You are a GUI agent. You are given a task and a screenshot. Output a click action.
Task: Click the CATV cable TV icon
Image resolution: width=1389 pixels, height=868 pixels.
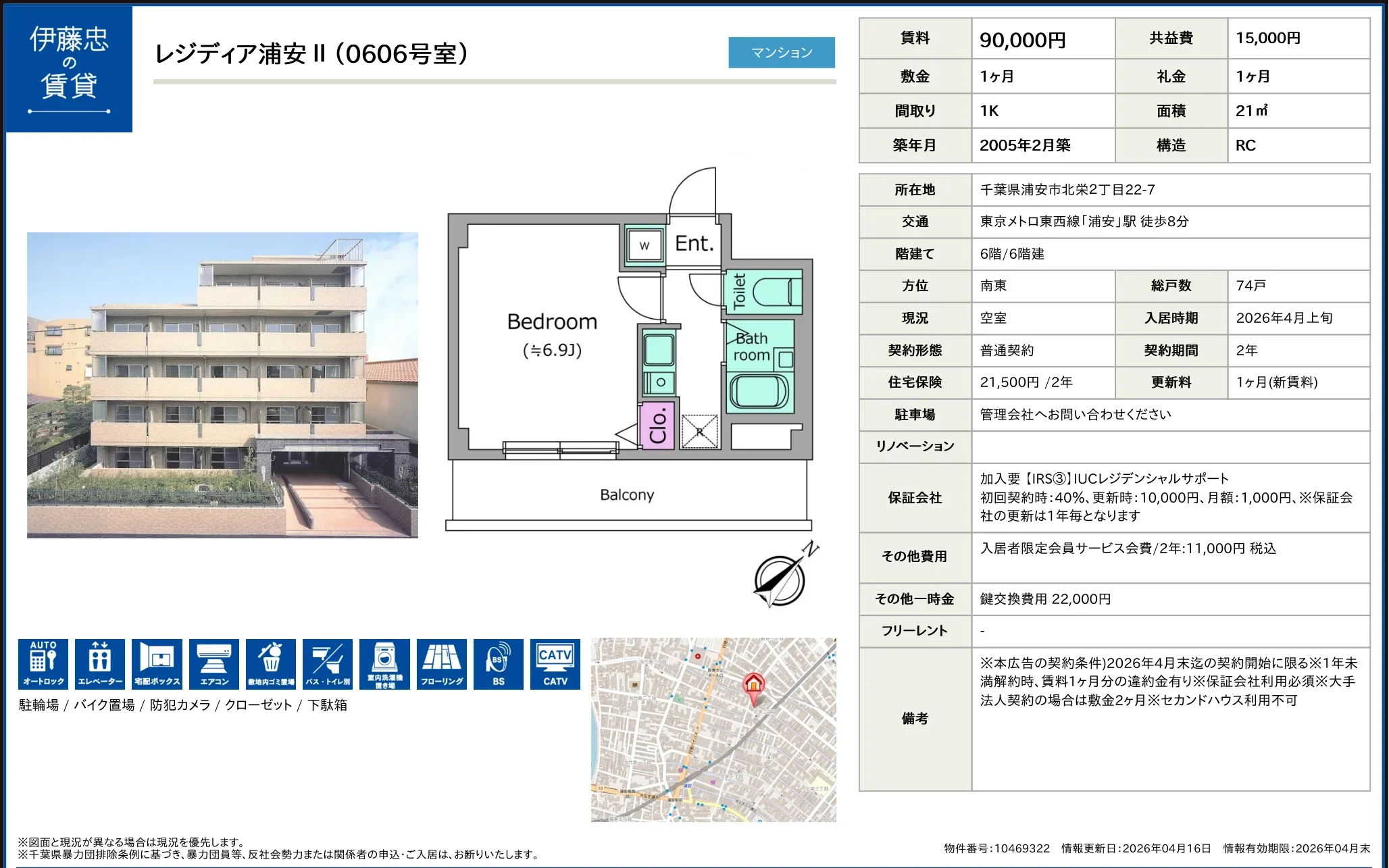[555, 663]
